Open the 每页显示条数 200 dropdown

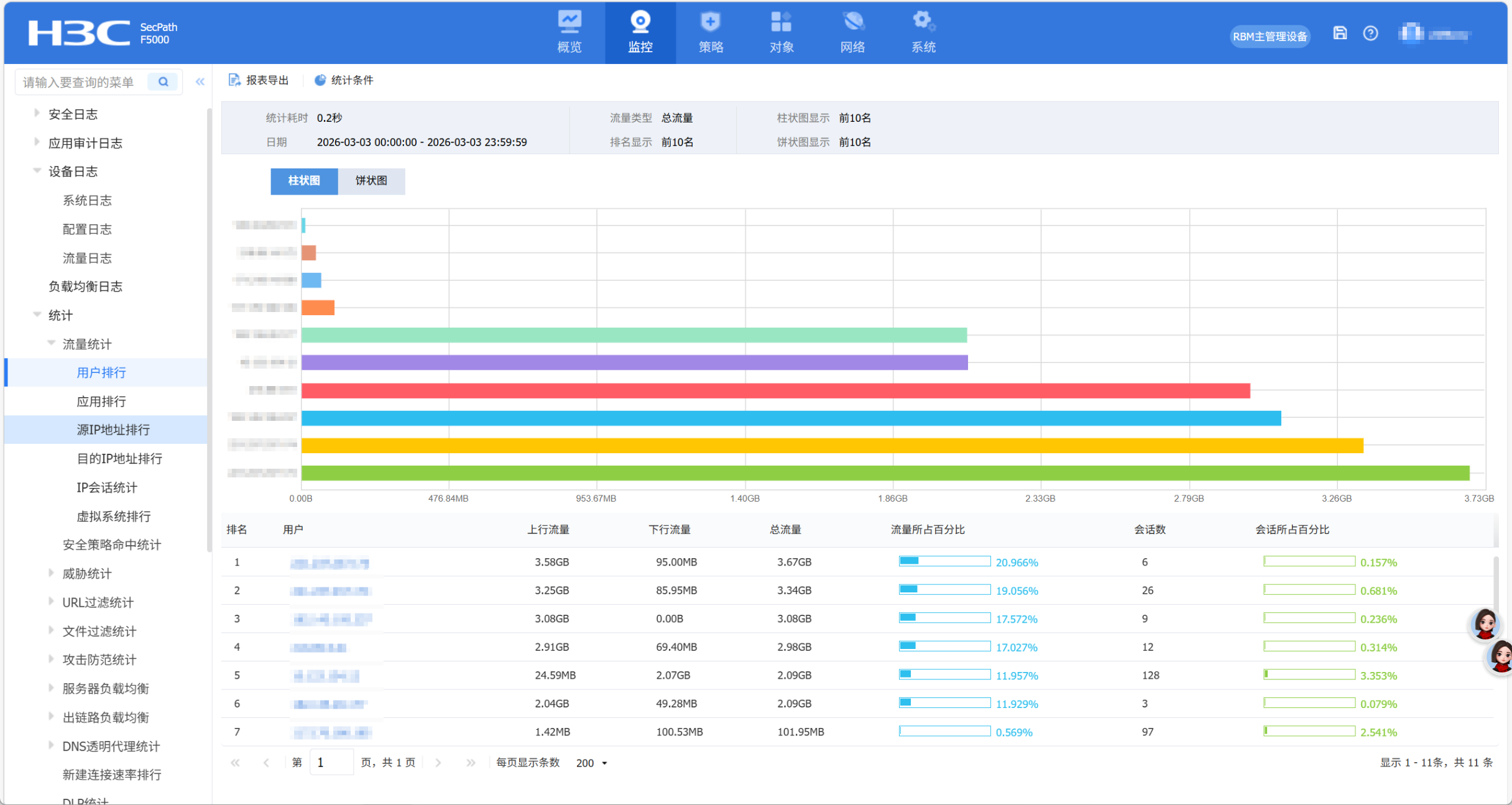[591, 763]
